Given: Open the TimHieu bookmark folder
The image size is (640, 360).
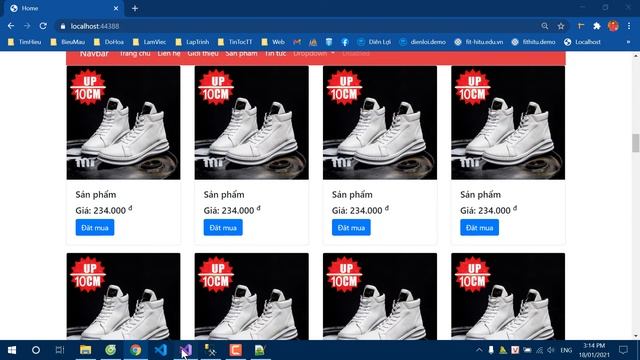Looking at the screenshot, I should pyautogui.click(x=24, y=42).
